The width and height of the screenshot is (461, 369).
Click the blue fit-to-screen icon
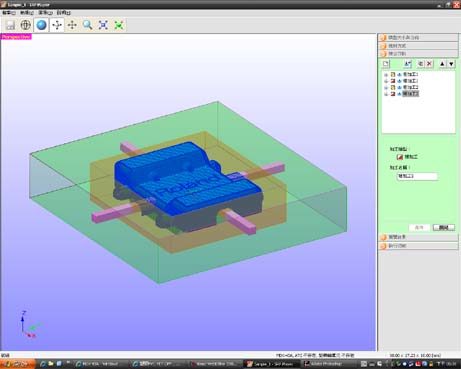(x=103, y=25)
